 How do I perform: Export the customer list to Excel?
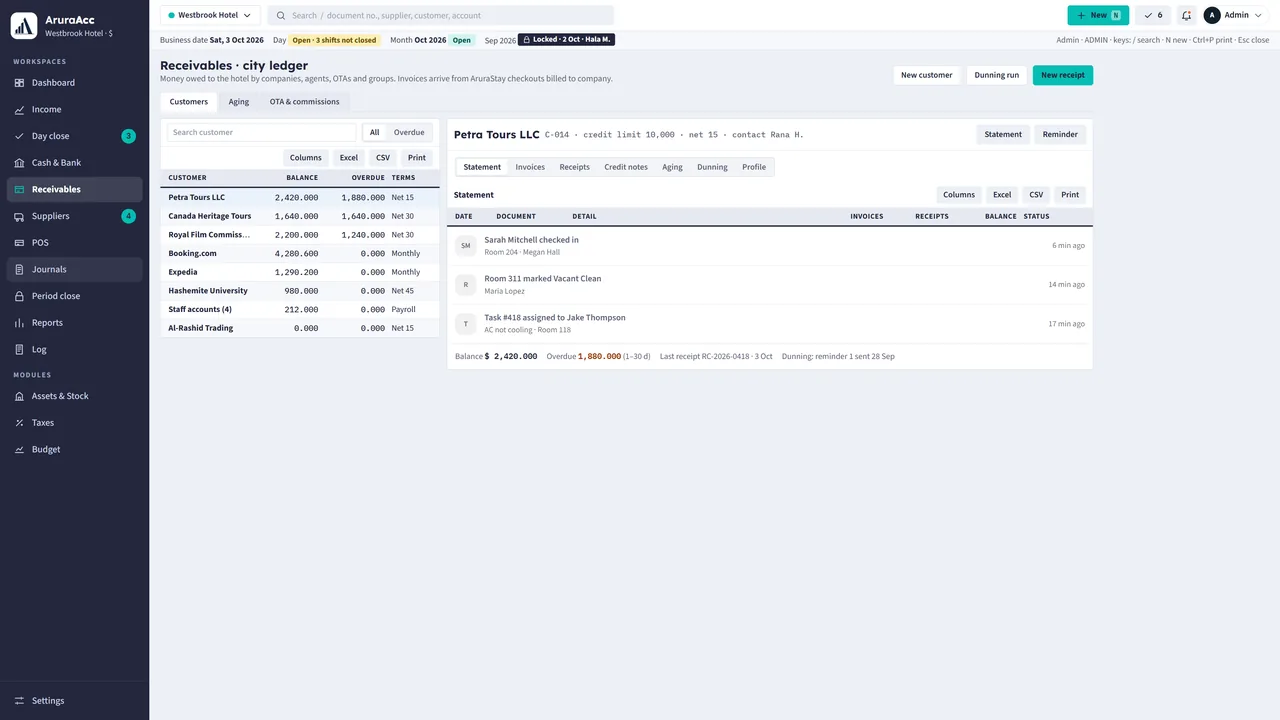[x=349, y=158]
